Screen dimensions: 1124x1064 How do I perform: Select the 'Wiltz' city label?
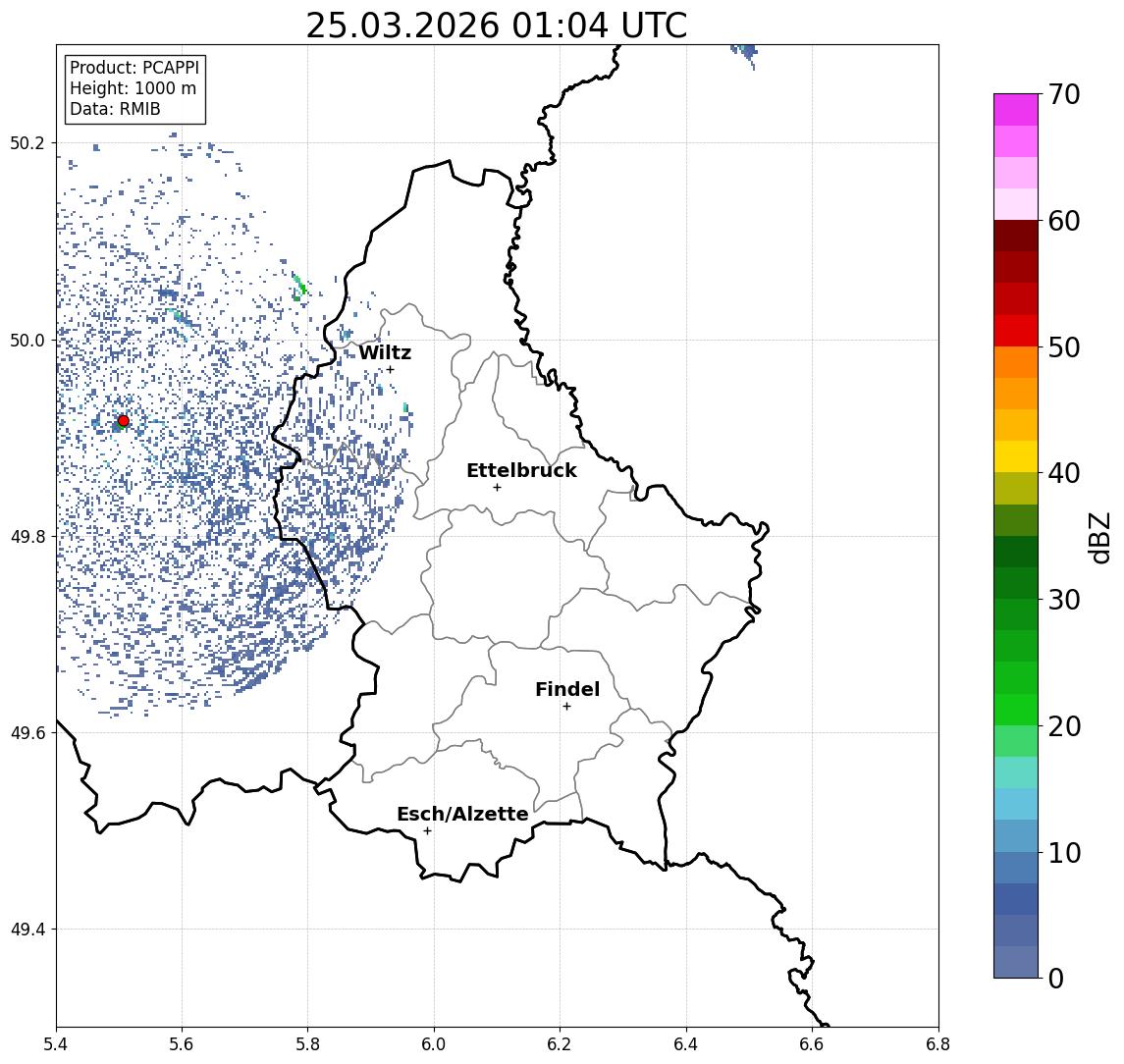click(x=385, y=352)
